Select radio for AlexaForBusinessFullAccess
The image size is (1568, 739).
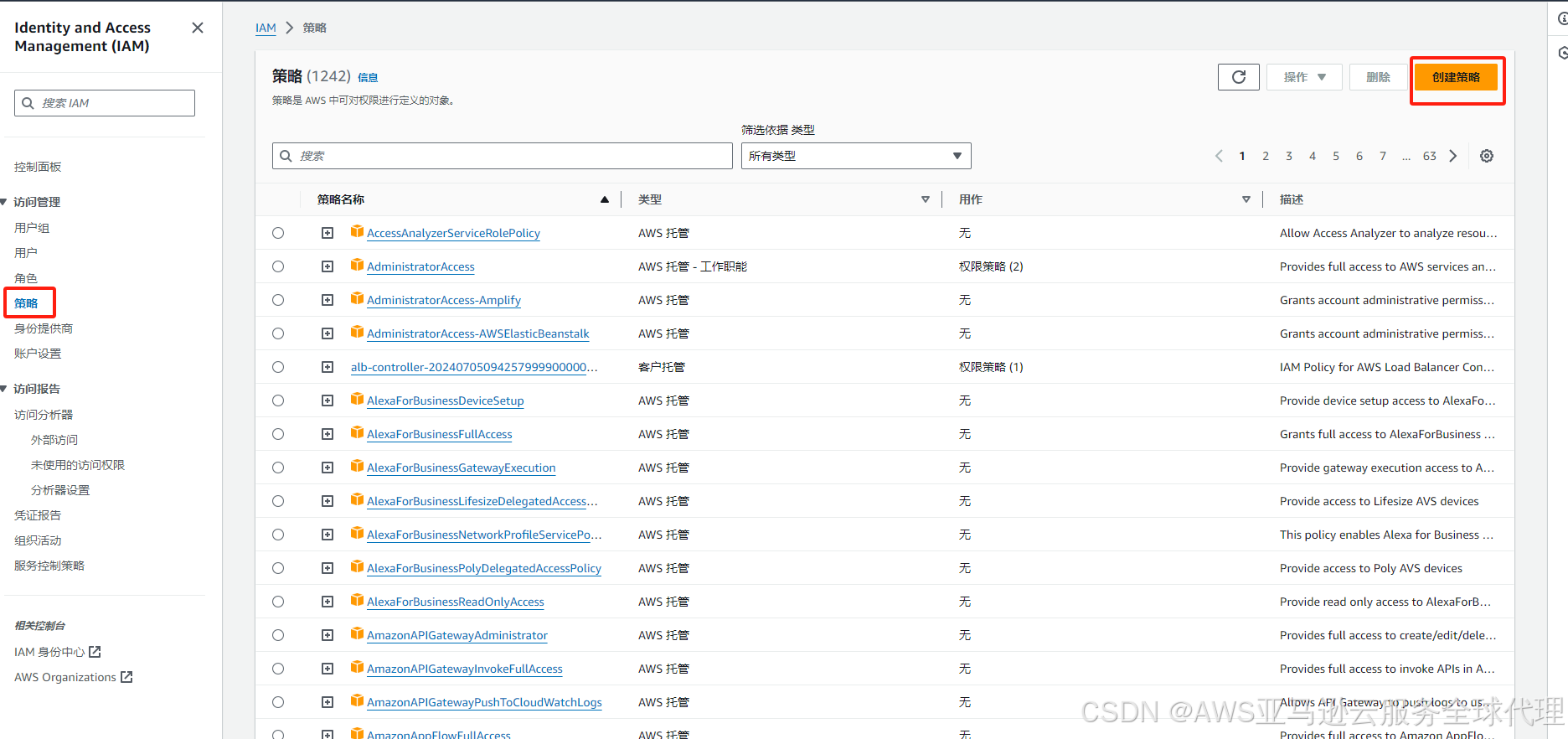278,434
